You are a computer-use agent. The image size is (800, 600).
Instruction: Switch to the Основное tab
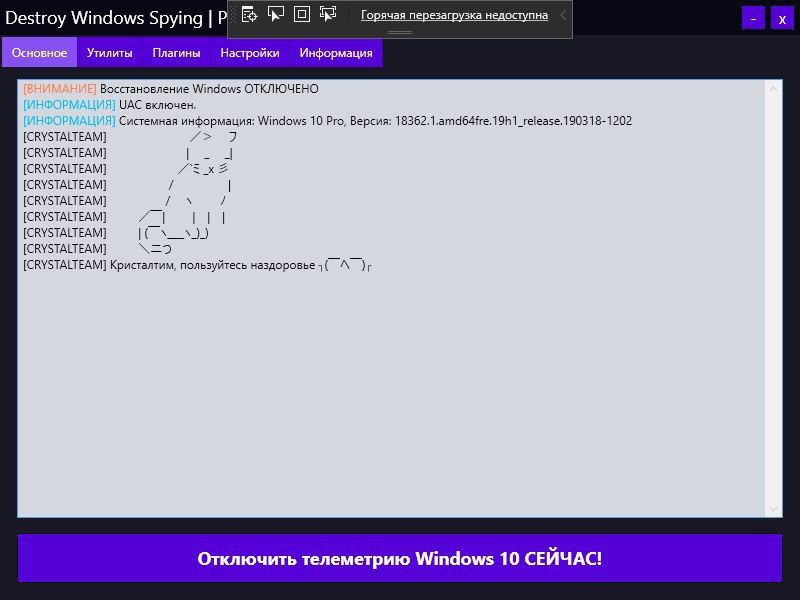pos(39,53)
